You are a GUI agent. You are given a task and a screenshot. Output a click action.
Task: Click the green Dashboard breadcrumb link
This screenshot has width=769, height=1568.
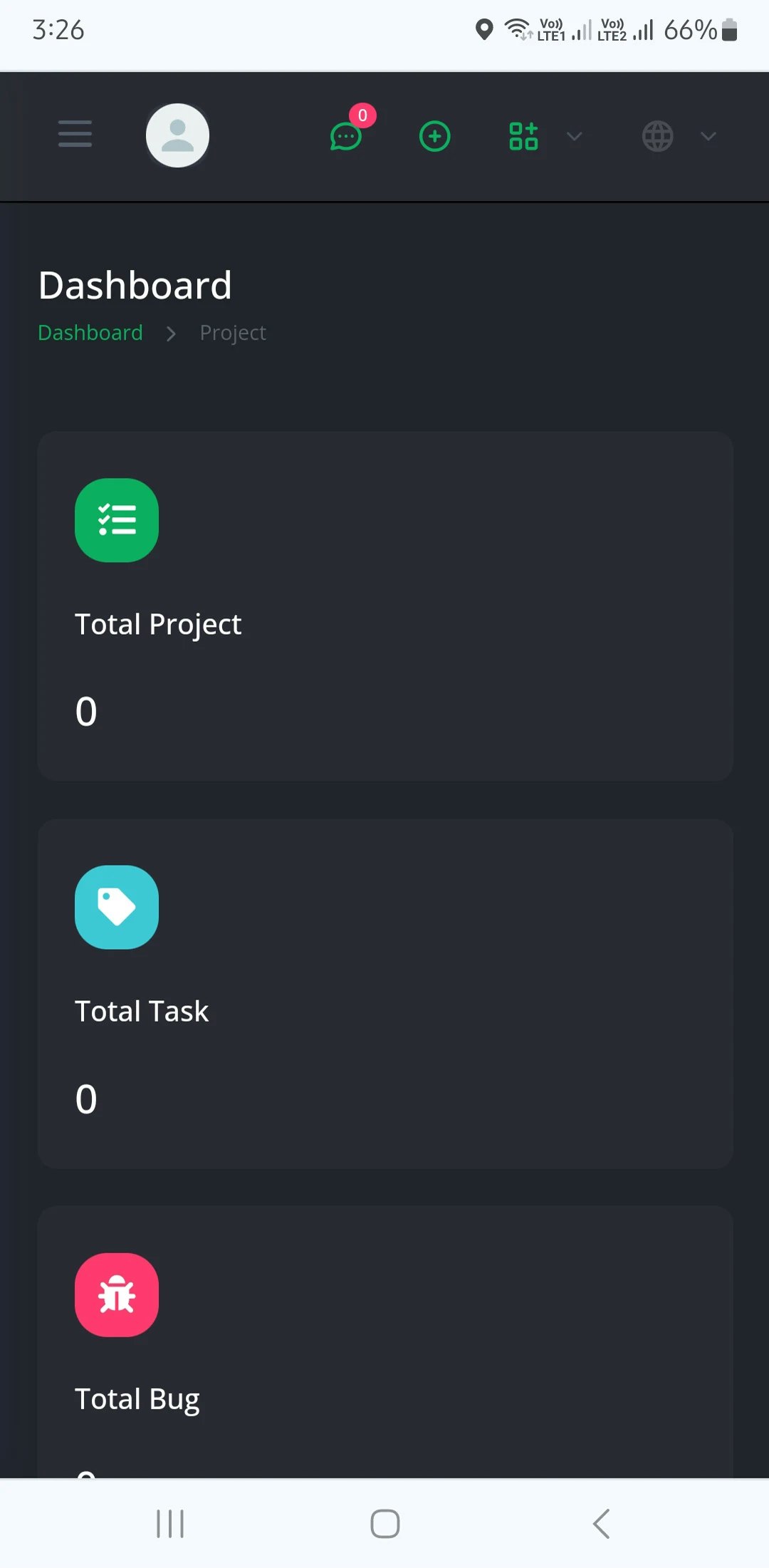(90, 333)
